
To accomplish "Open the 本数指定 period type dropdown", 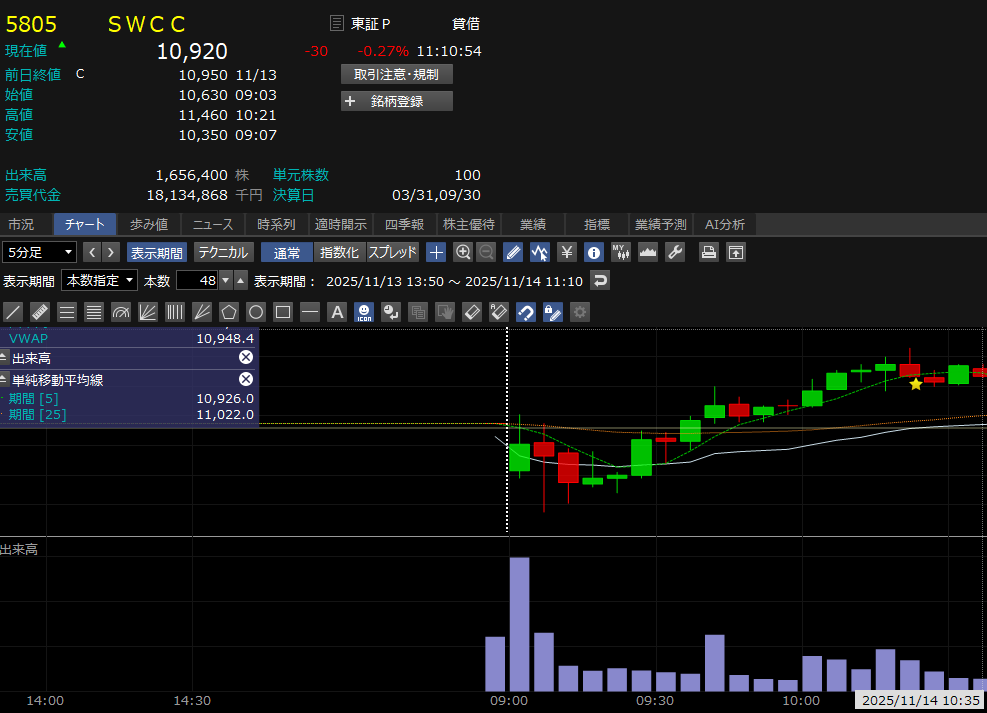I will 99,281.
